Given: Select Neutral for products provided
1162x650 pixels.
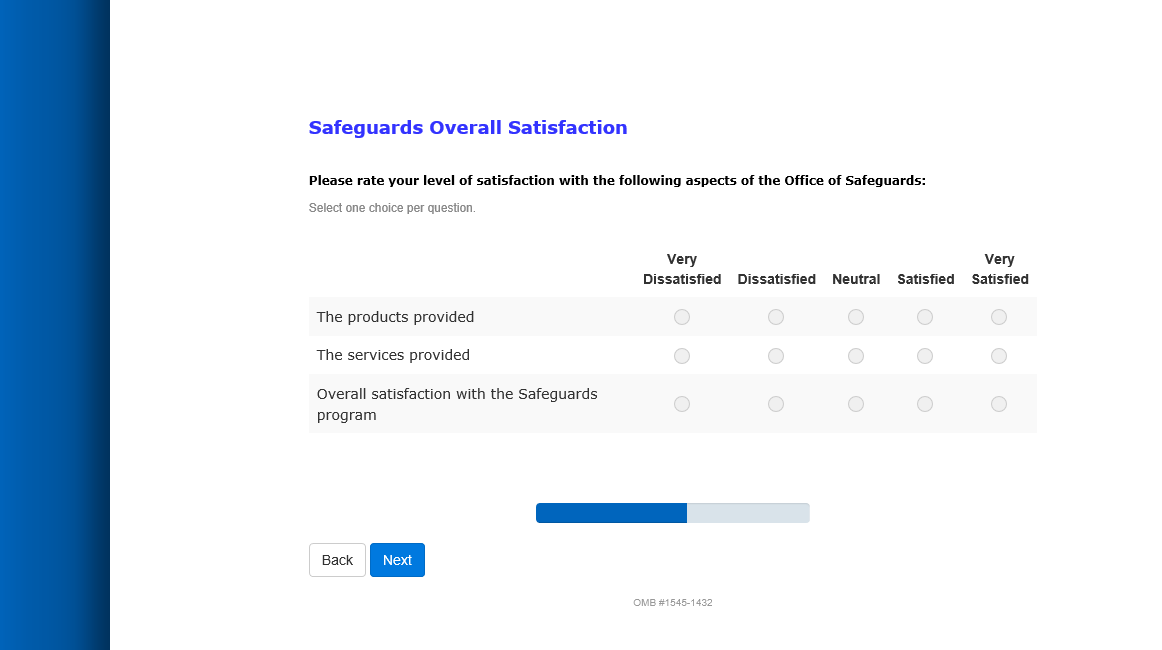Looking at the screenshot, I should (856, 317).
